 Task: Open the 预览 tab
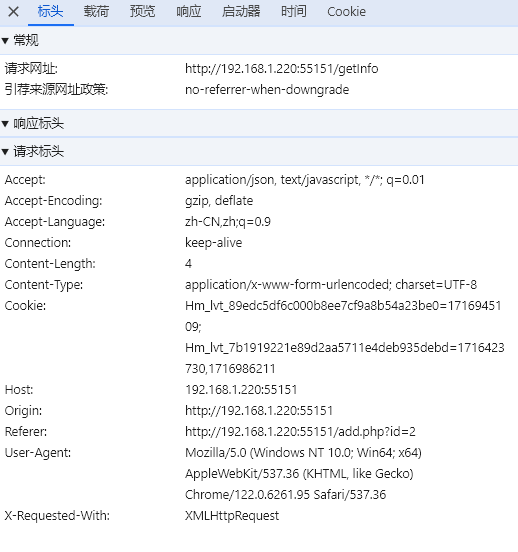pyautogui.click(x=142, y=12)
